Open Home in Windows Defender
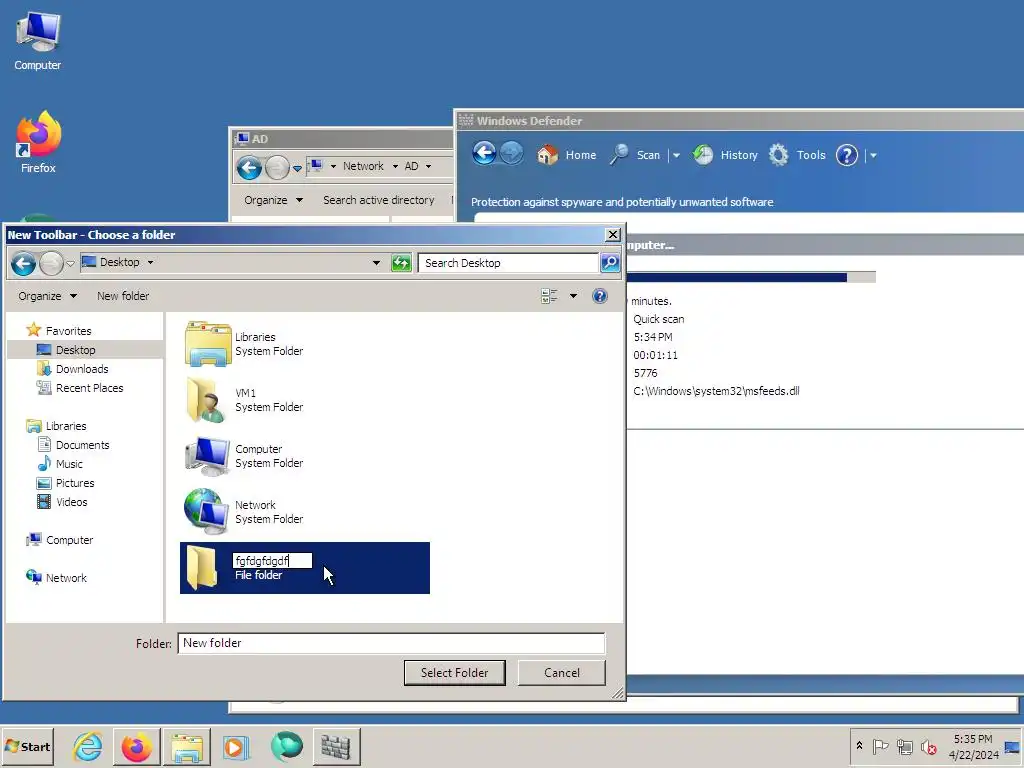 coord(566,155)
